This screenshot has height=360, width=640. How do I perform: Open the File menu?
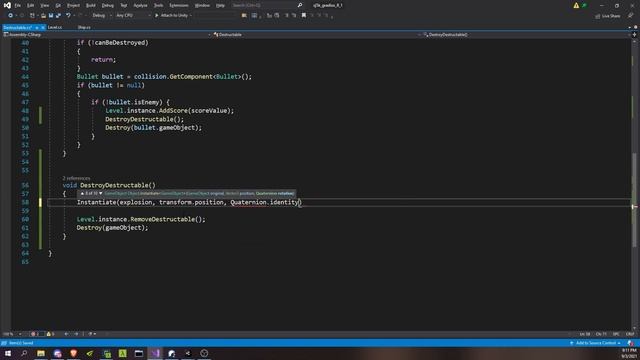coord(18,6)
